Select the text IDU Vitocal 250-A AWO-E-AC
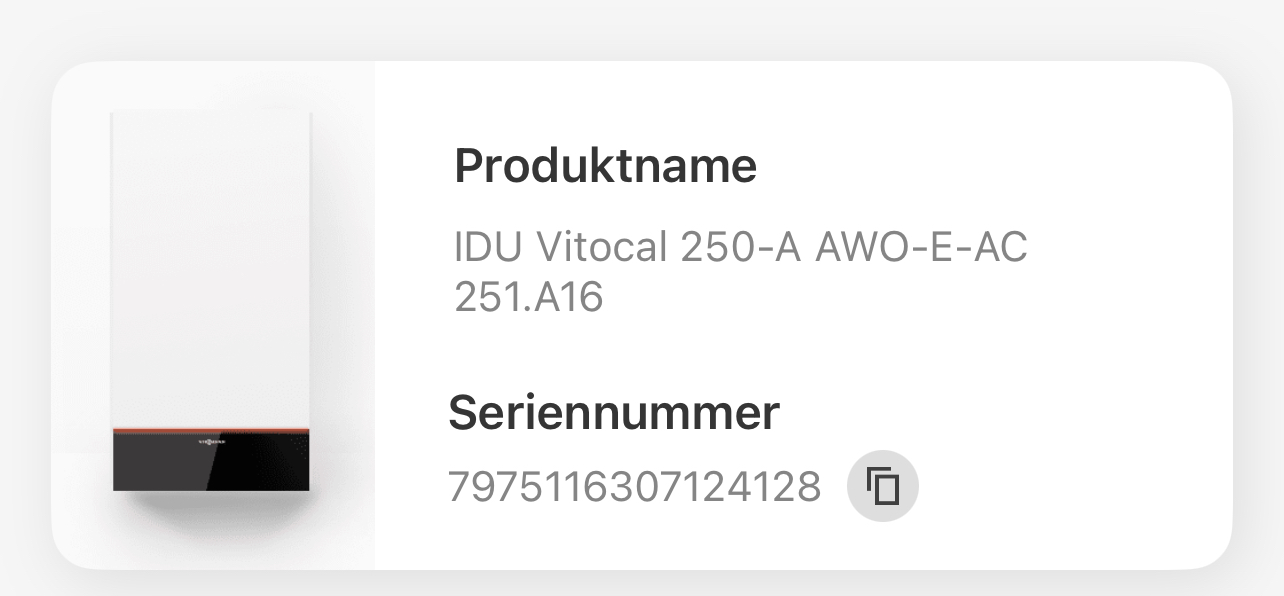The width and height of the screenshot is (1284, 596). [x=740, y=248]
